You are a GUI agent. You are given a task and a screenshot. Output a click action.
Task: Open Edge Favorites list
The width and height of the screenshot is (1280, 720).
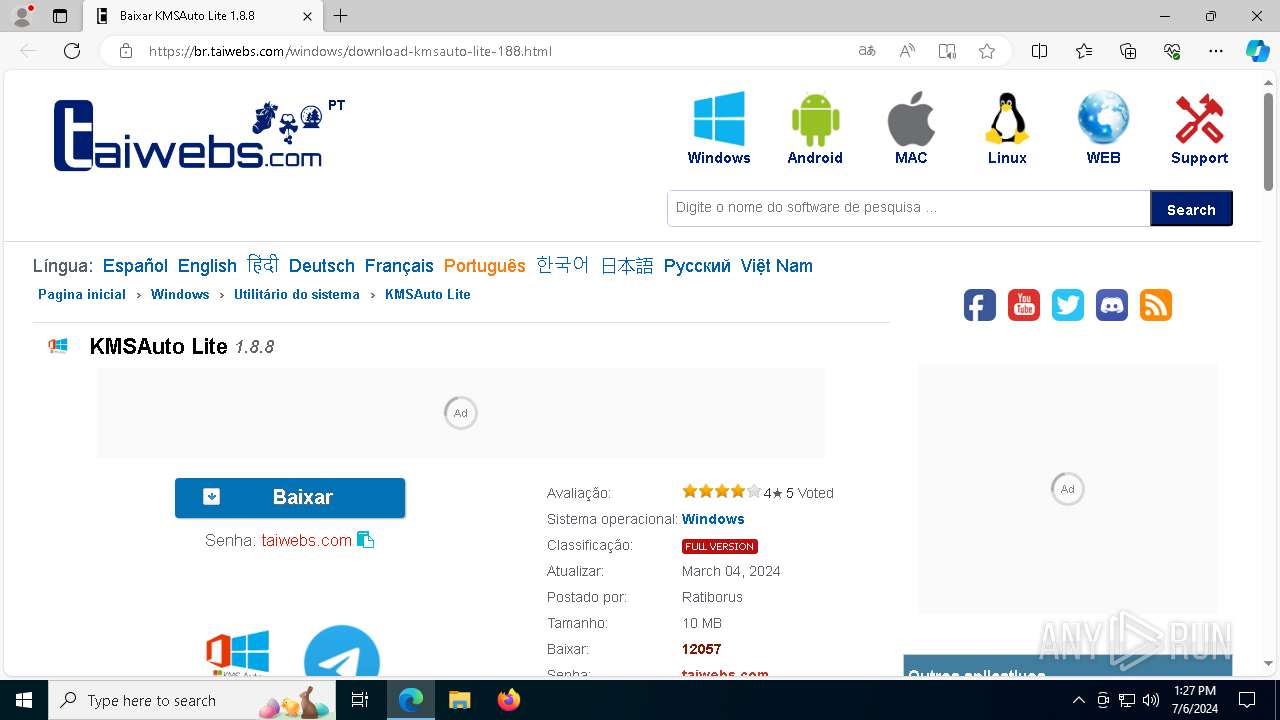pos(1084,51)
